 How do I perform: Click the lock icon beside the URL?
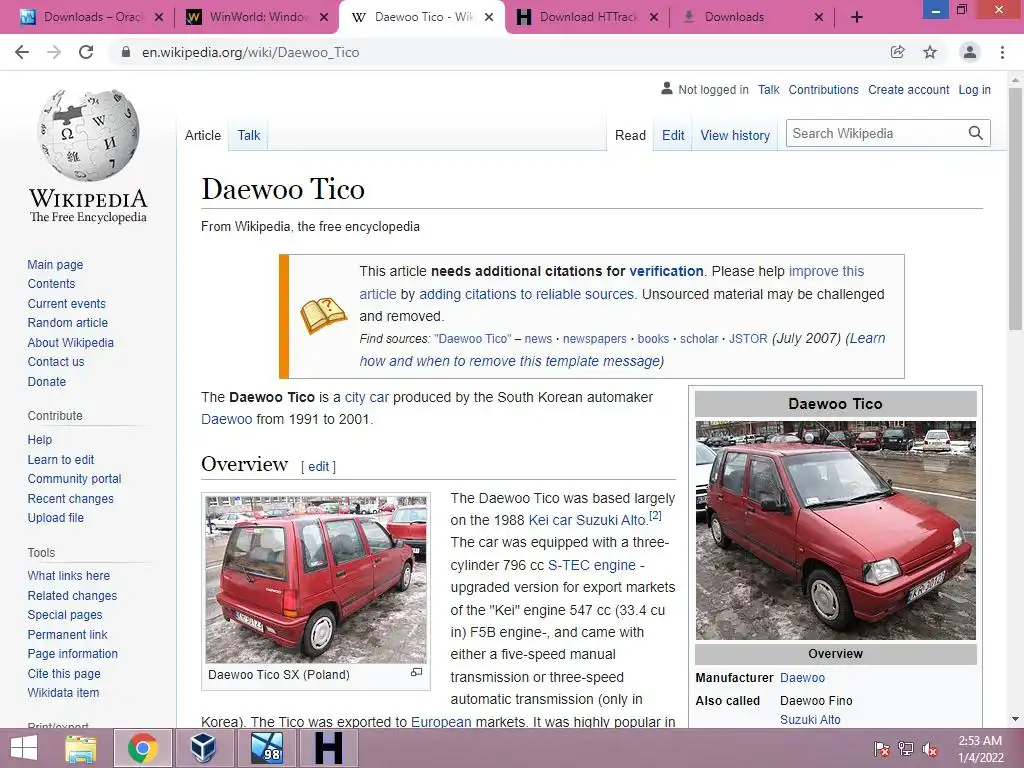click(x=126, y=52)
